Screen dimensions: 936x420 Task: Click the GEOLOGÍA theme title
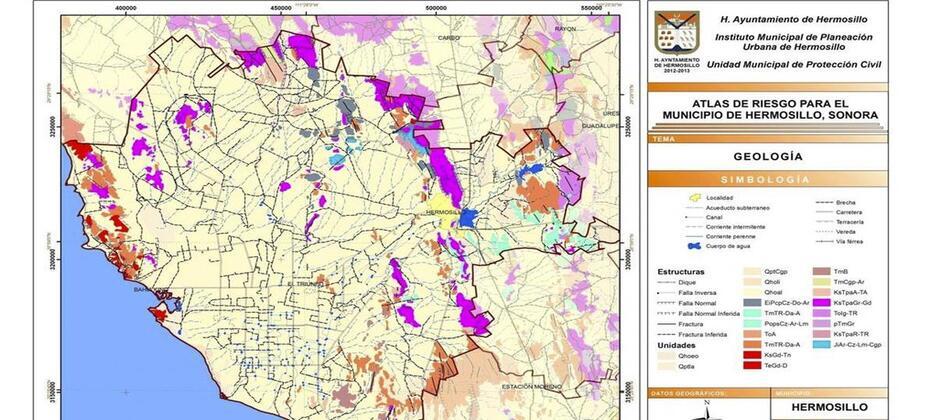[768, 157]
